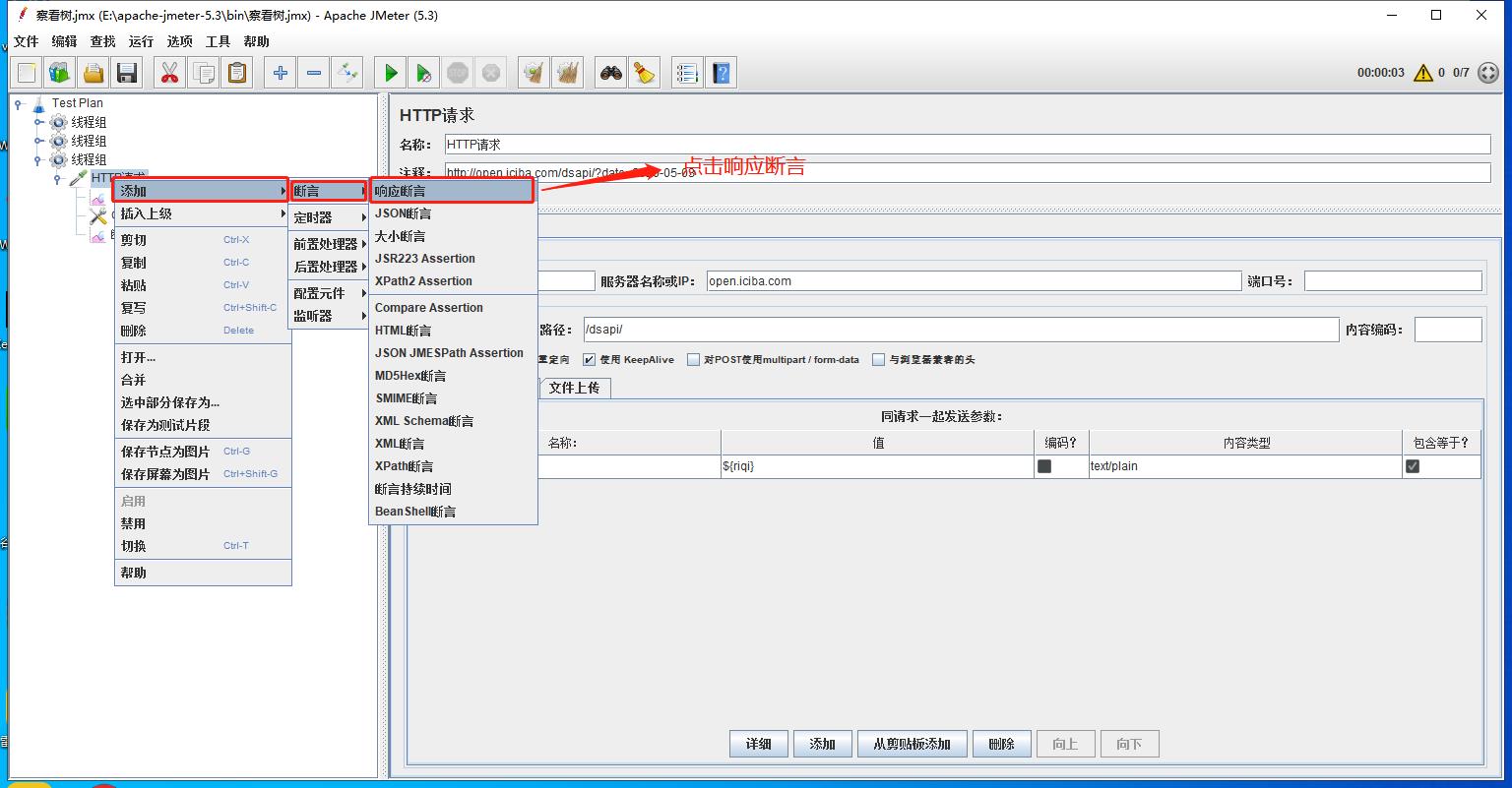Start the test with green play icon
Viewport: 1512px width, 788px height.
coord(391,73)
